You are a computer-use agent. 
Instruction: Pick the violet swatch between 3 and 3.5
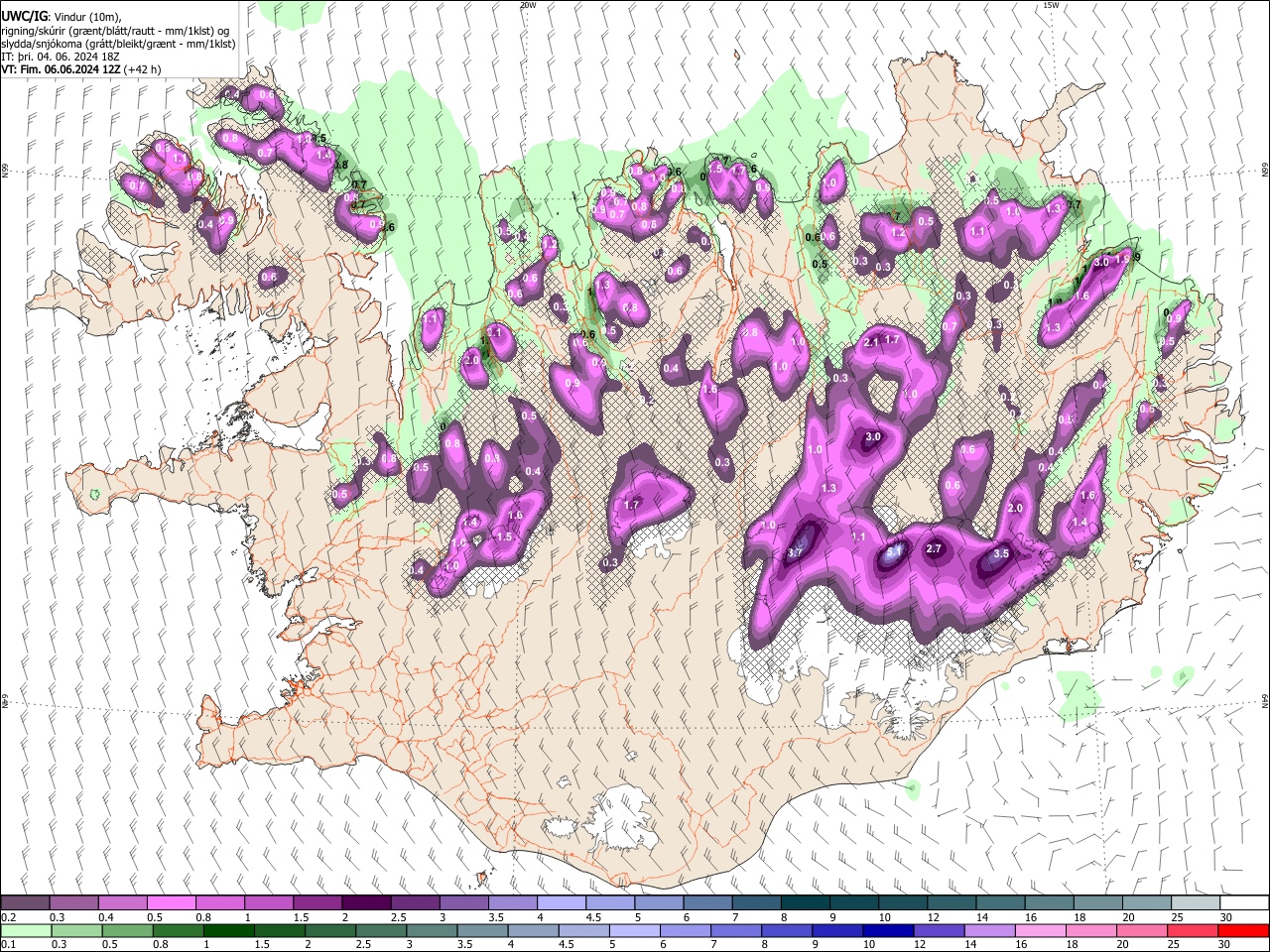(x=463, y=903)
